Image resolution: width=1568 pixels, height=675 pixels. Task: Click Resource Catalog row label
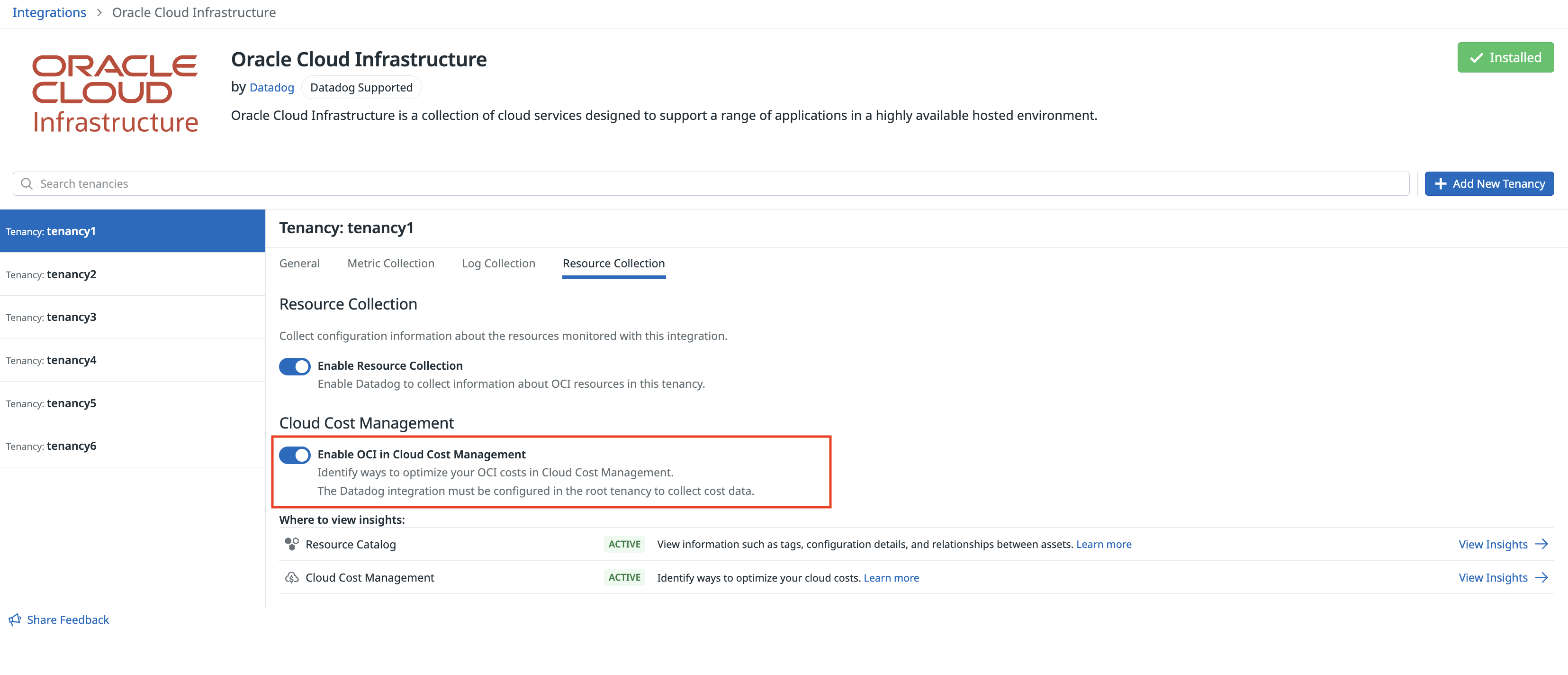[x=351, y=544]
